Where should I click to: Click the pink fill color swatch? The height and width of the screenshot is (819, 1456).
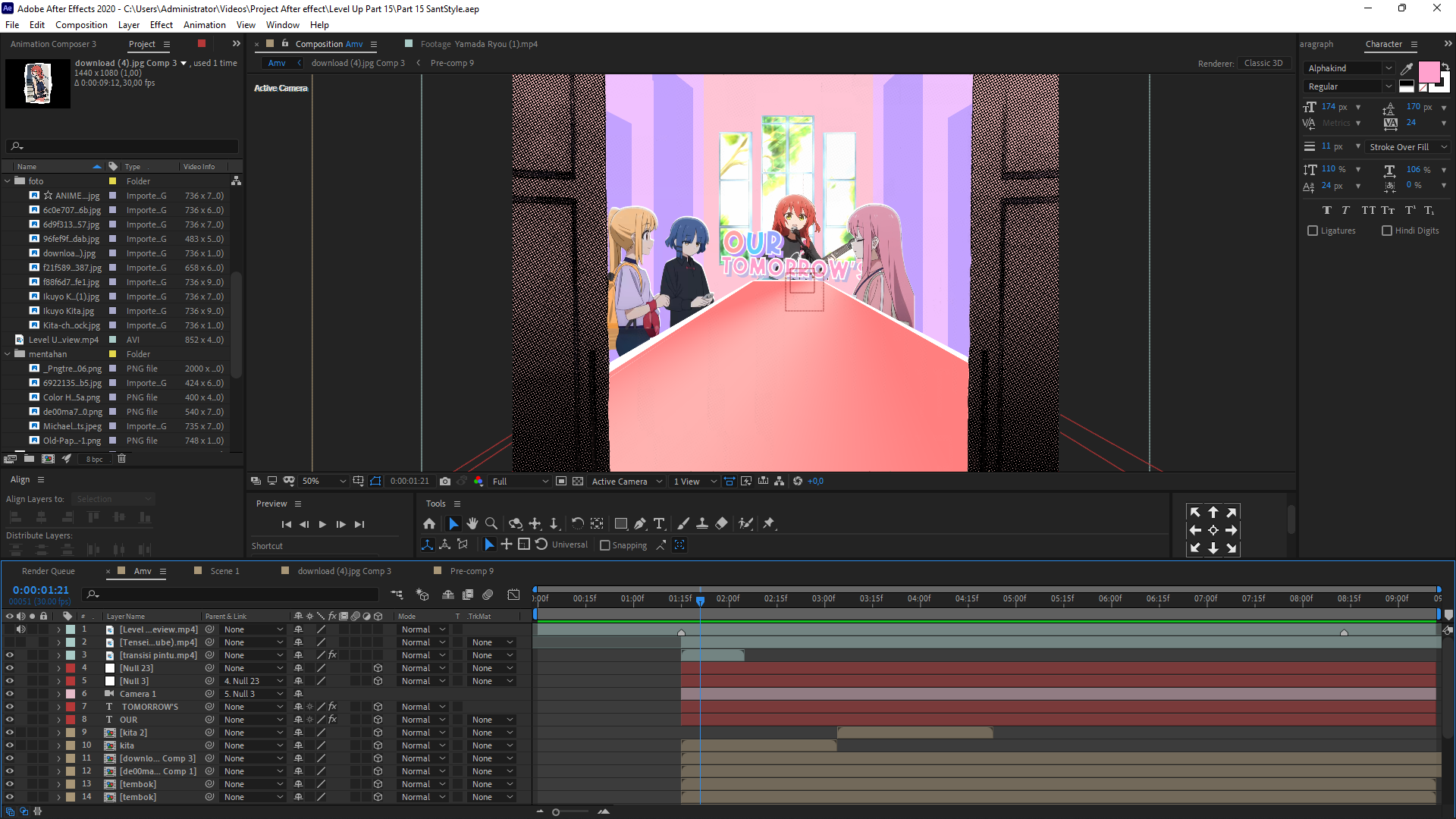coord(1429,73)
